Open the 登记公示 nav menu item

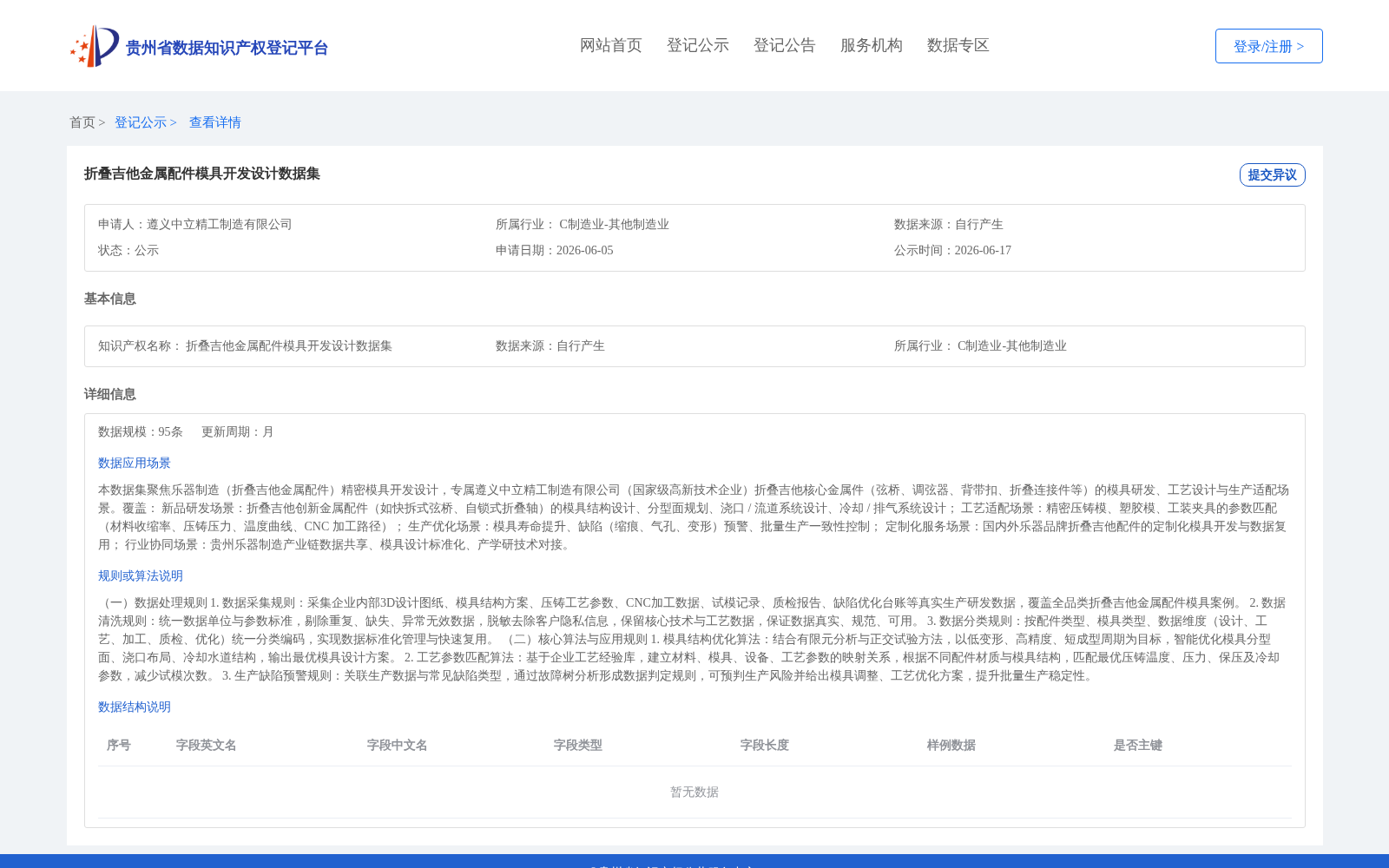coord(698,45)
